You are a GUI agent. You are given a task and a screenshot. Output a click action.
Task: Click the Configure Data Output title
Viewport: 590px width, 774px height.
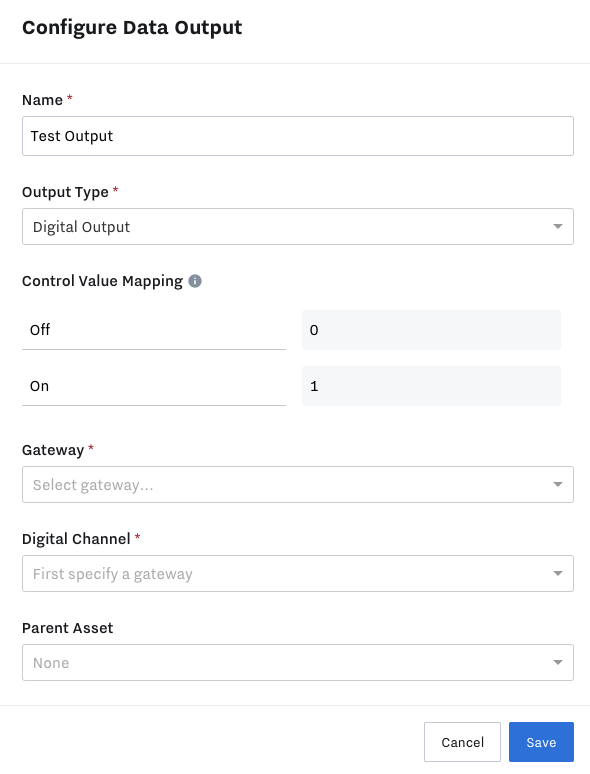tap(132, 28)
